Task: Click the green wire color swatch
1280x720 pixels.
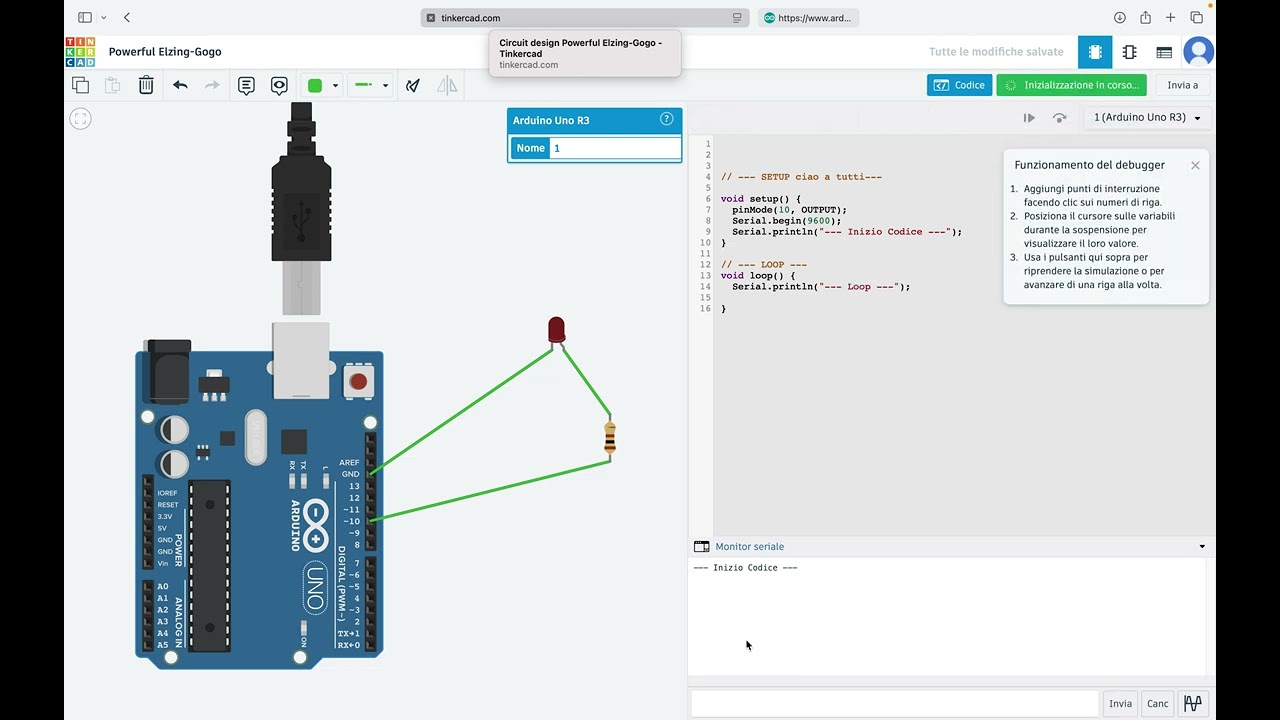Action: [x=315, y=85]
